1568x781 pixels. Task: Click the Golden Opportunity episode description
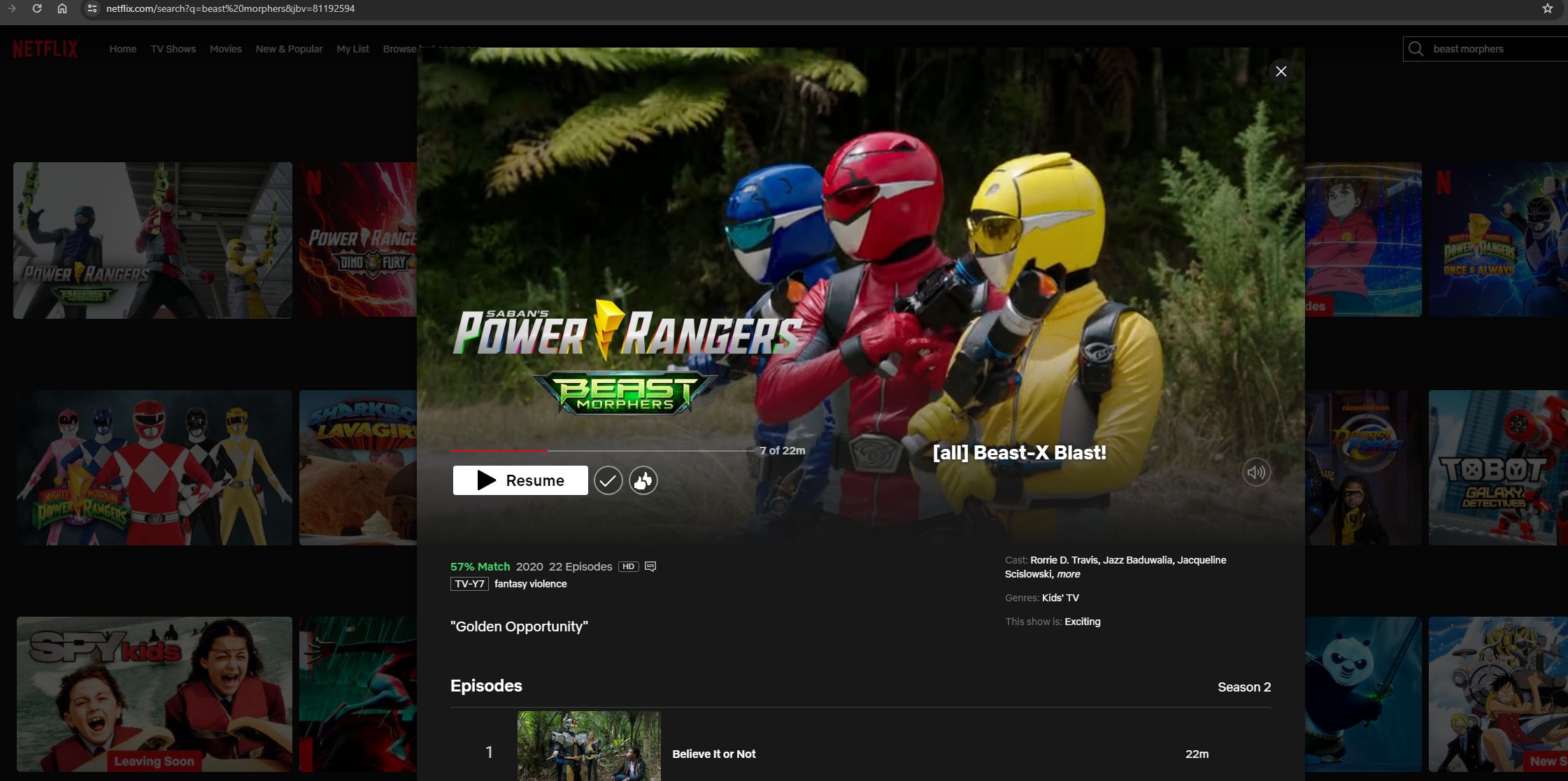519,626
